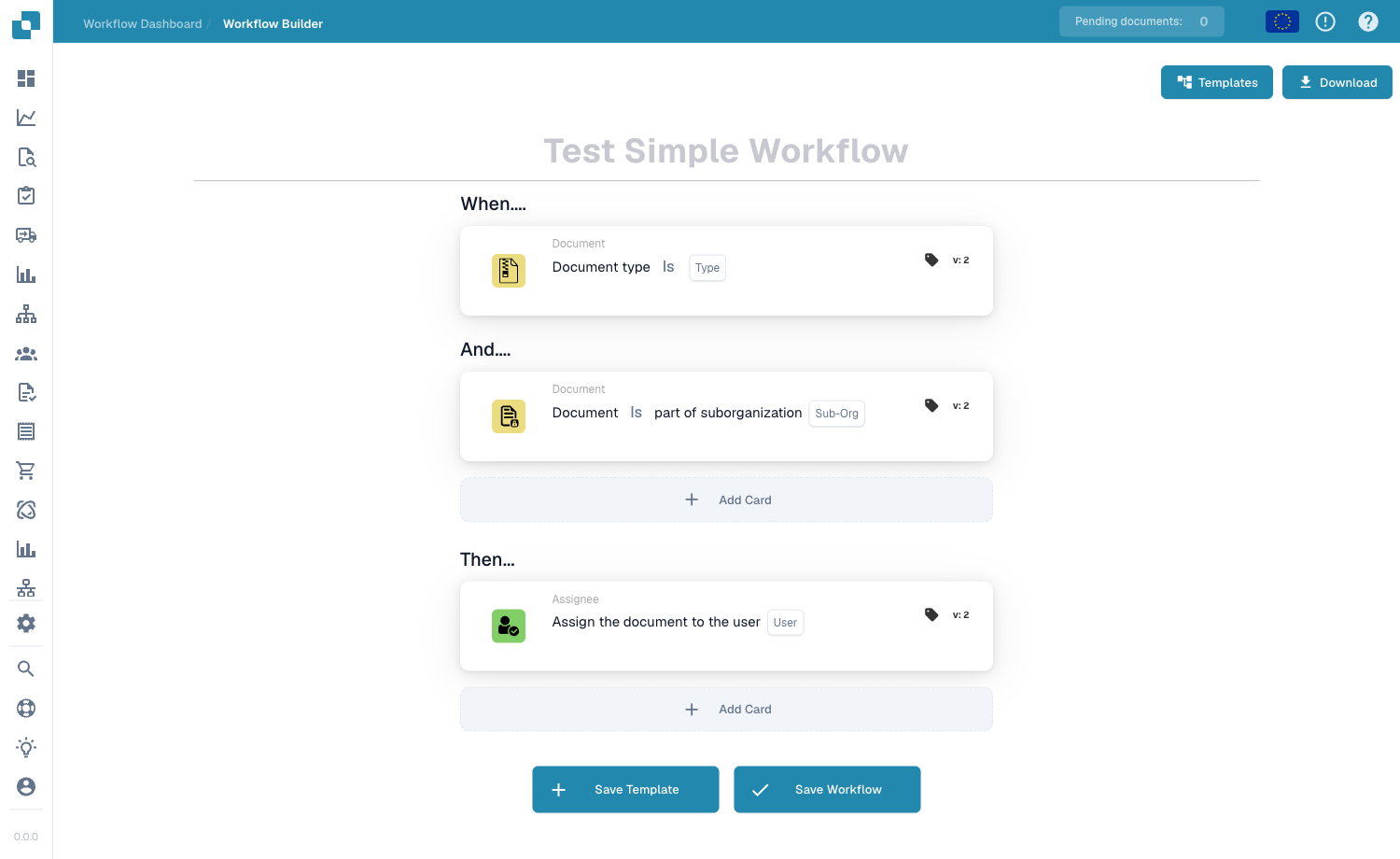Save the workflow with Save Workflow
1400x859 pixels.
tap(827, 790)
